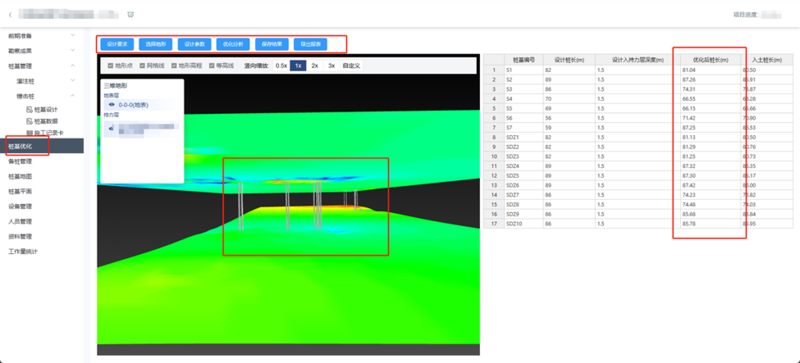The image size is (800, 363).
Task: Go back using the top-left chevron
Action: (10, 15)
